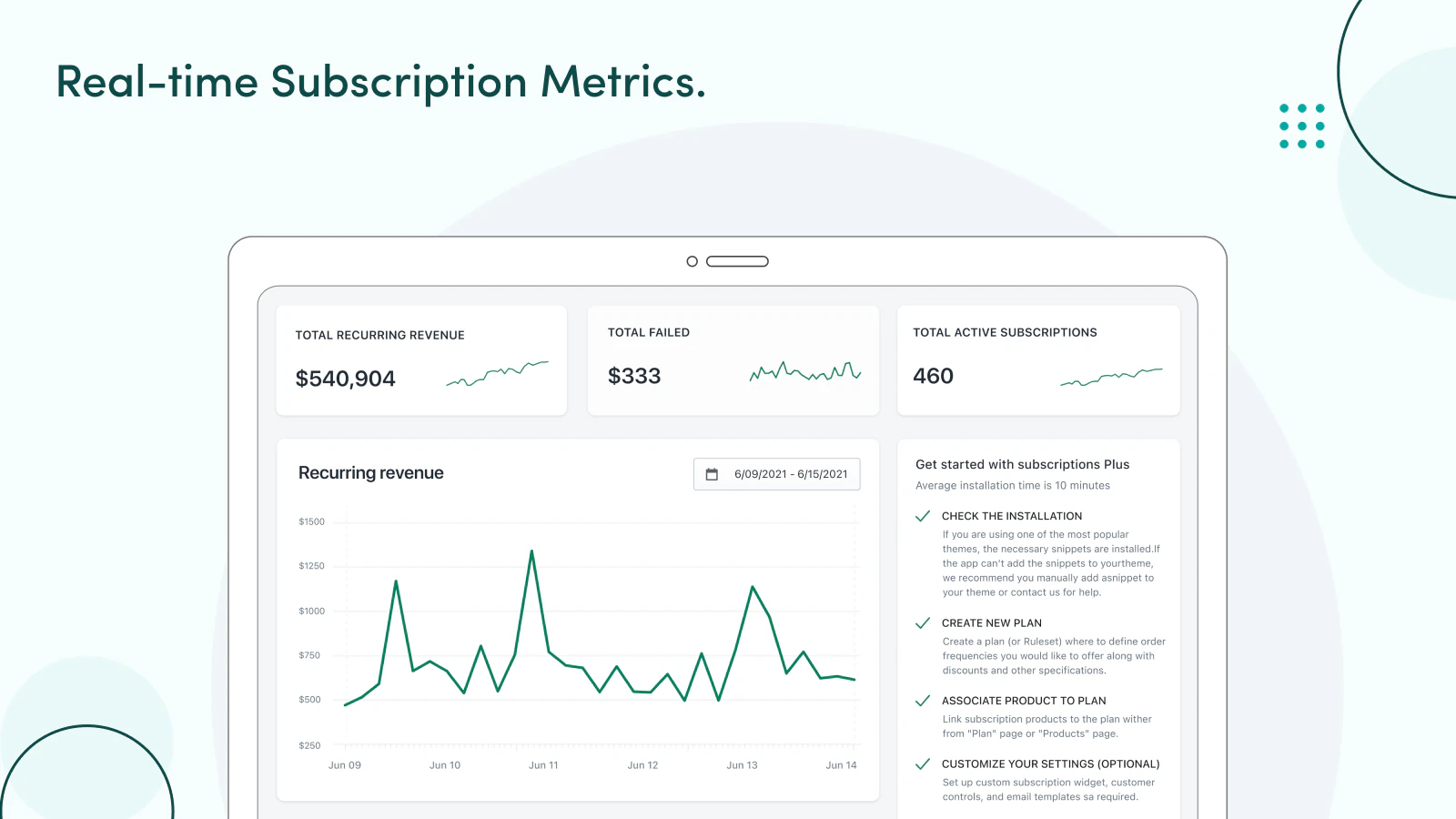
Task: Click the green checkmark beside CHECK THE INSTALLATION
Action: [x=923, y=516]
